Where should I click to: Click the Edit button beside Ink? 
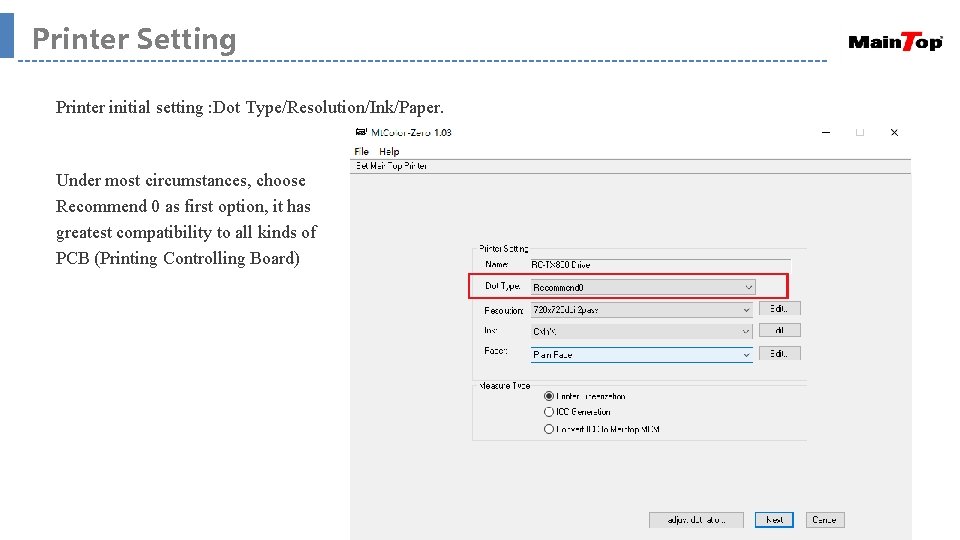pos(779,331)
